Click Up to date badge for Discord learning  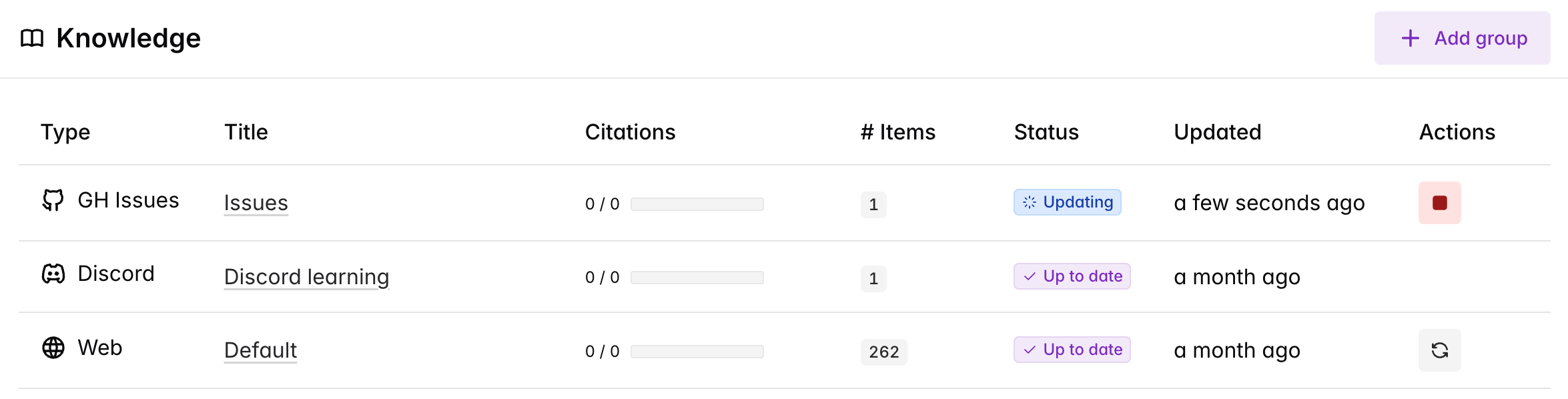[1072, 276]
